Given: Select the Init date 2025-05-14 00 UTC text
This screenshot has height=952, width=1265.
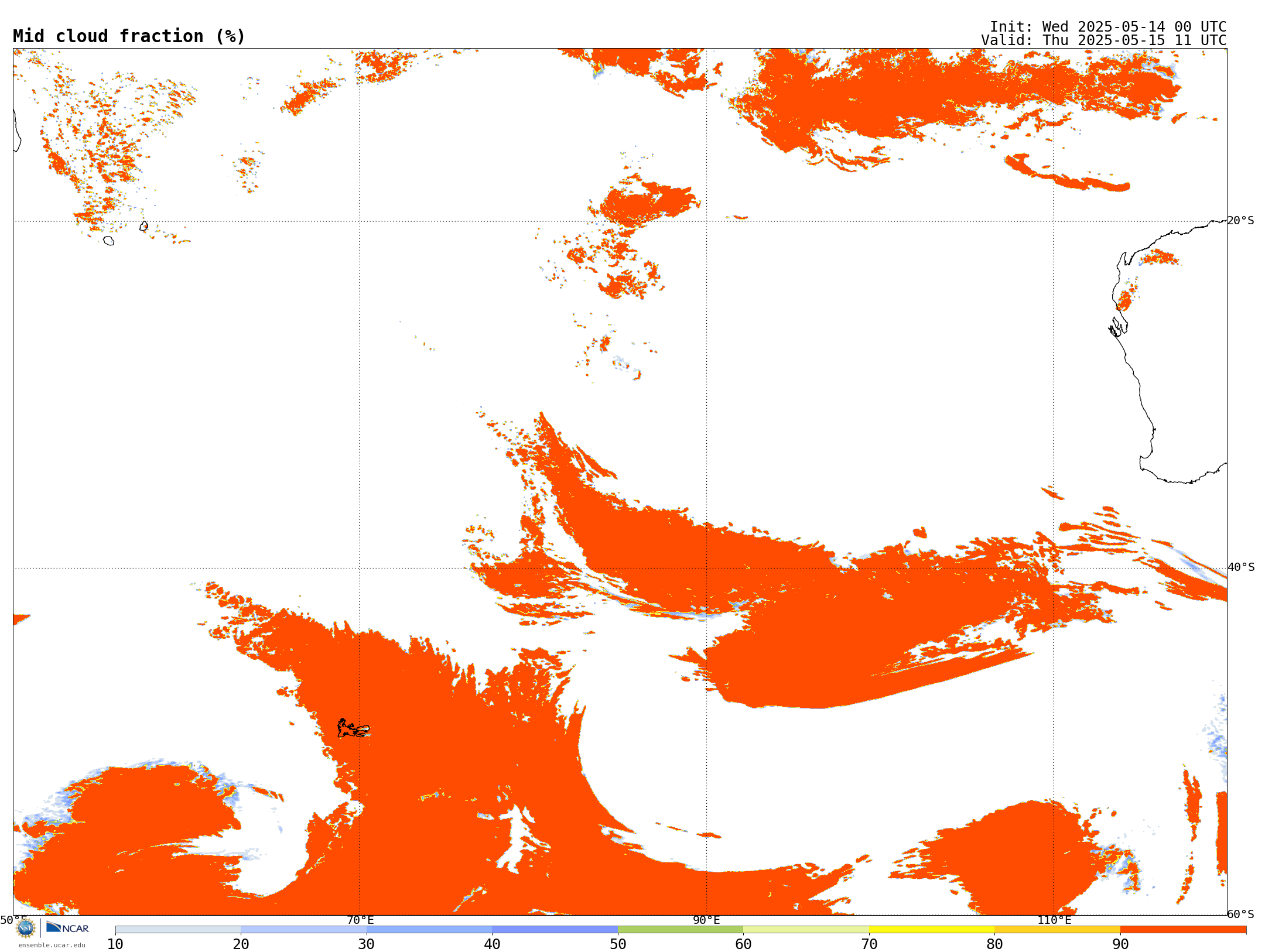Looking at the screenshot, I should tap(1107, 27).
